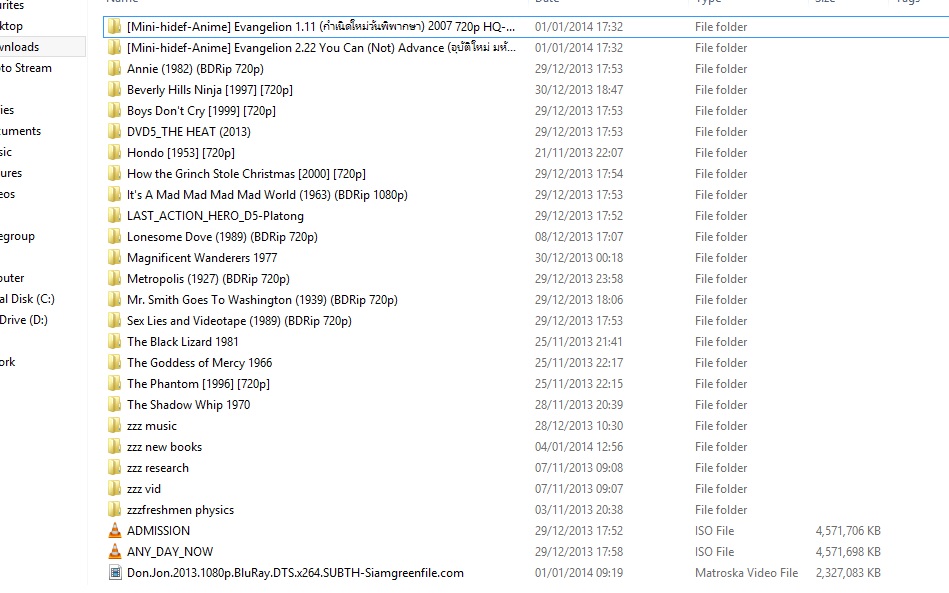Select the Evangelion 1.11 folder name
The width and height of the screenshot is (949, 593).
(x=321, y=27)
